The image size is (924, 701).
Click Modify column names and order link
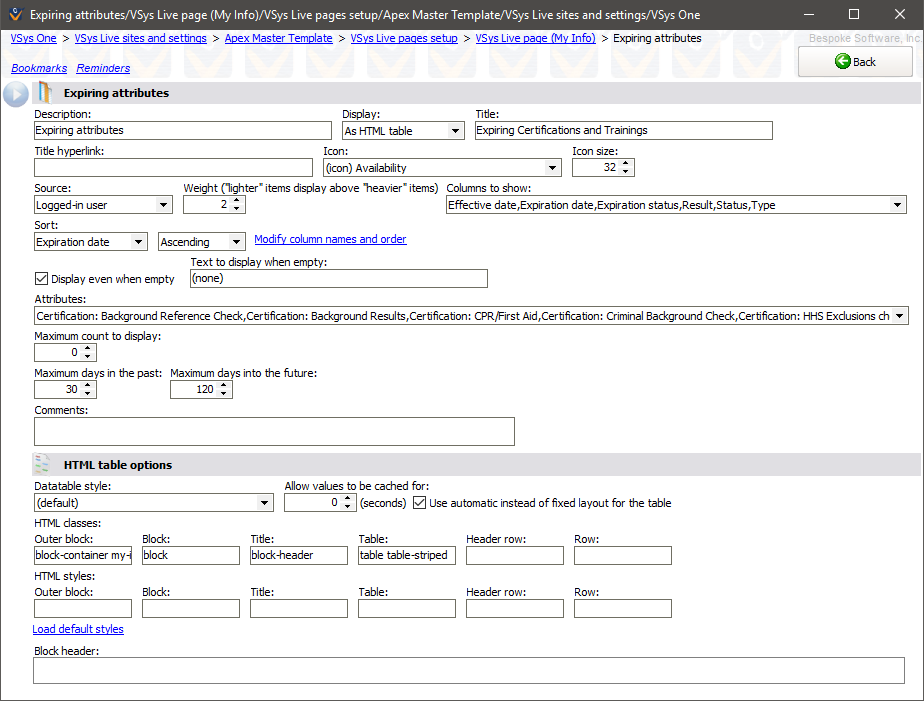coord(330,240)
